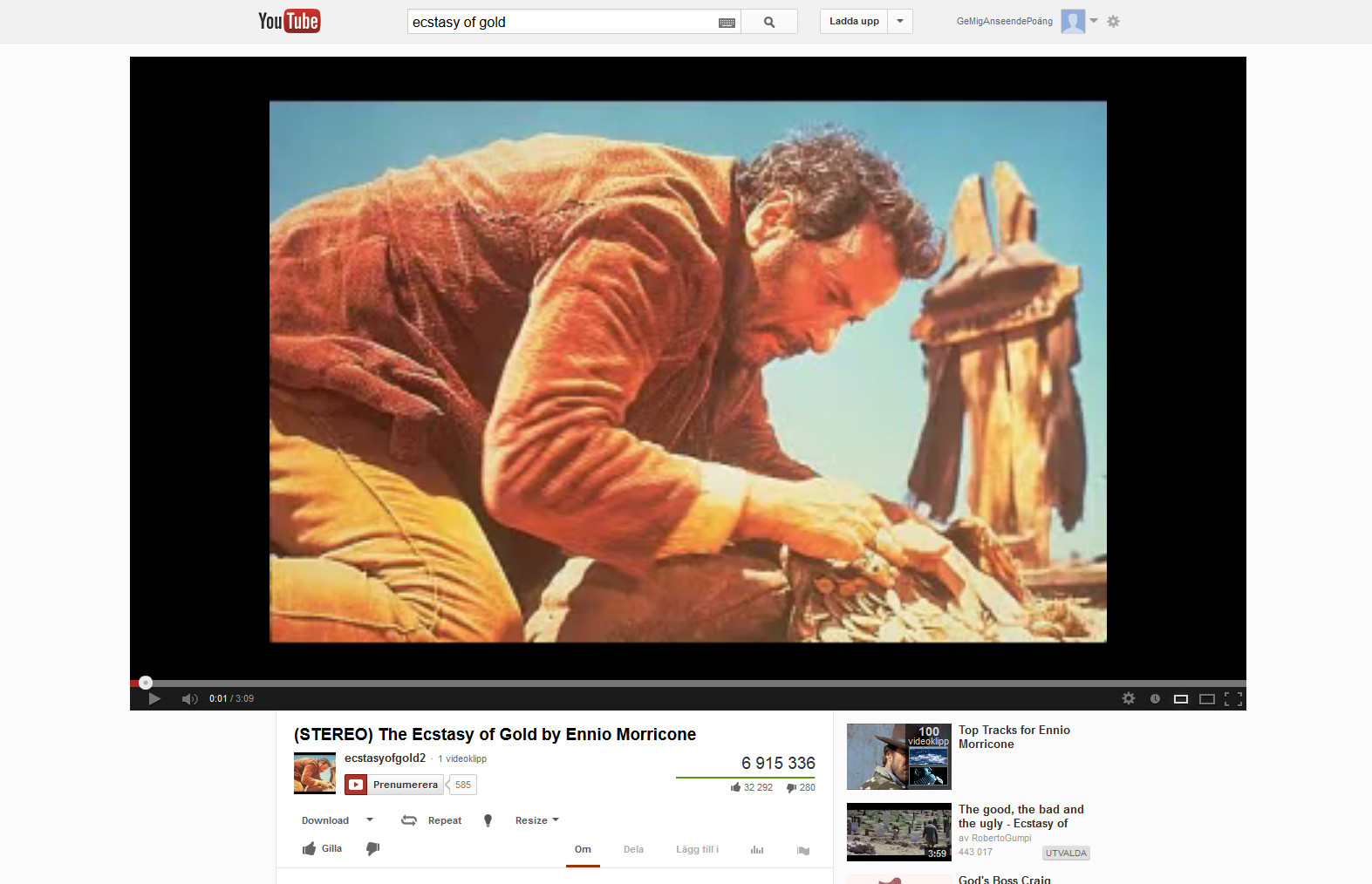Mute the video with the speaker icon
This screenshot has width=1372, height=884.
[x=189, y=698]
